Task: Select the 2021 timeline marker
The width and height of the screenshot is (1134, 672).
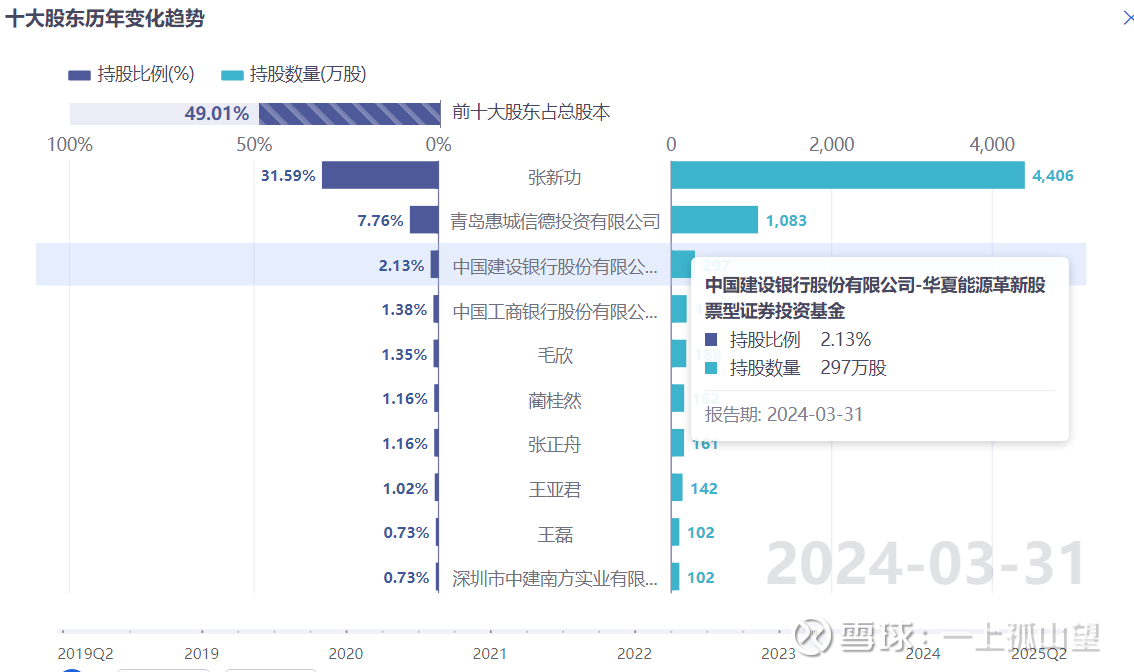Action: coord(490,653)
